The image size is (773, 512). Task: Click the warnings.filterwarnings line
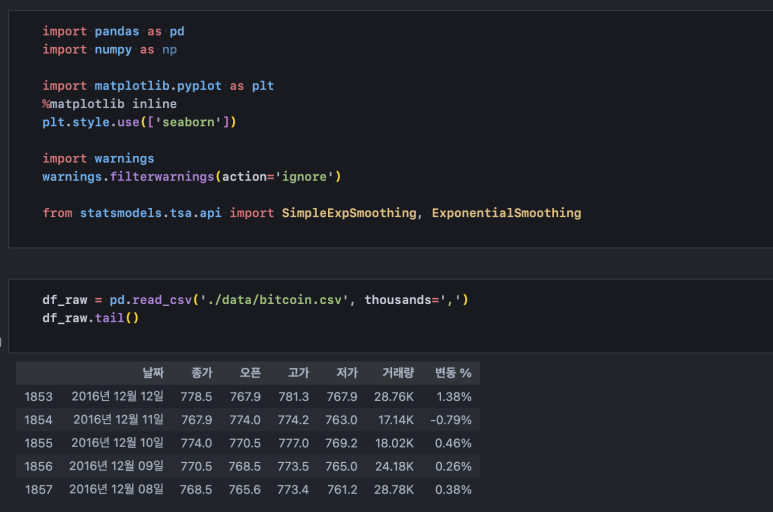pos(191,177)
